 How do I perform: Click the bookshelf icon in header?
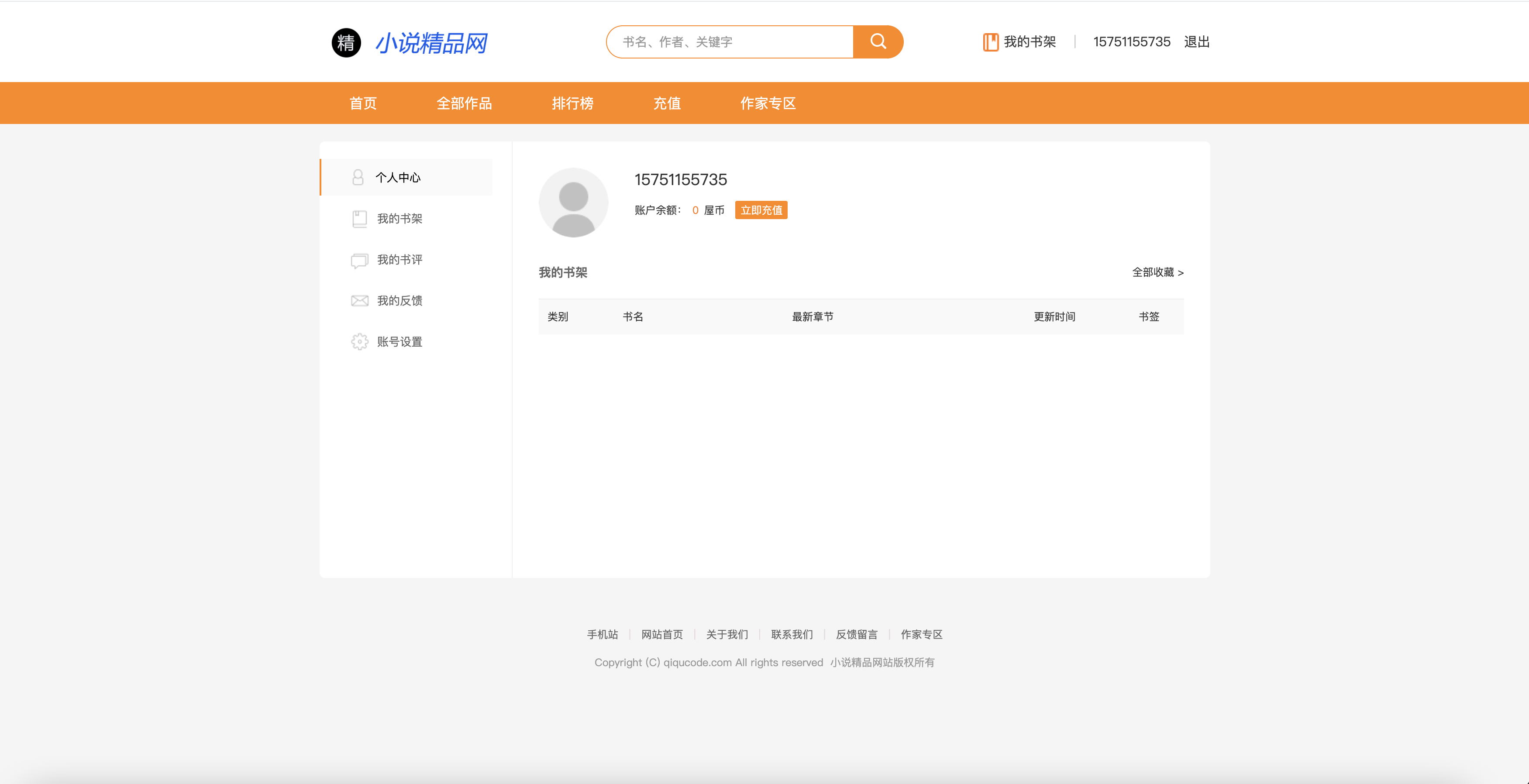(990, 42)
